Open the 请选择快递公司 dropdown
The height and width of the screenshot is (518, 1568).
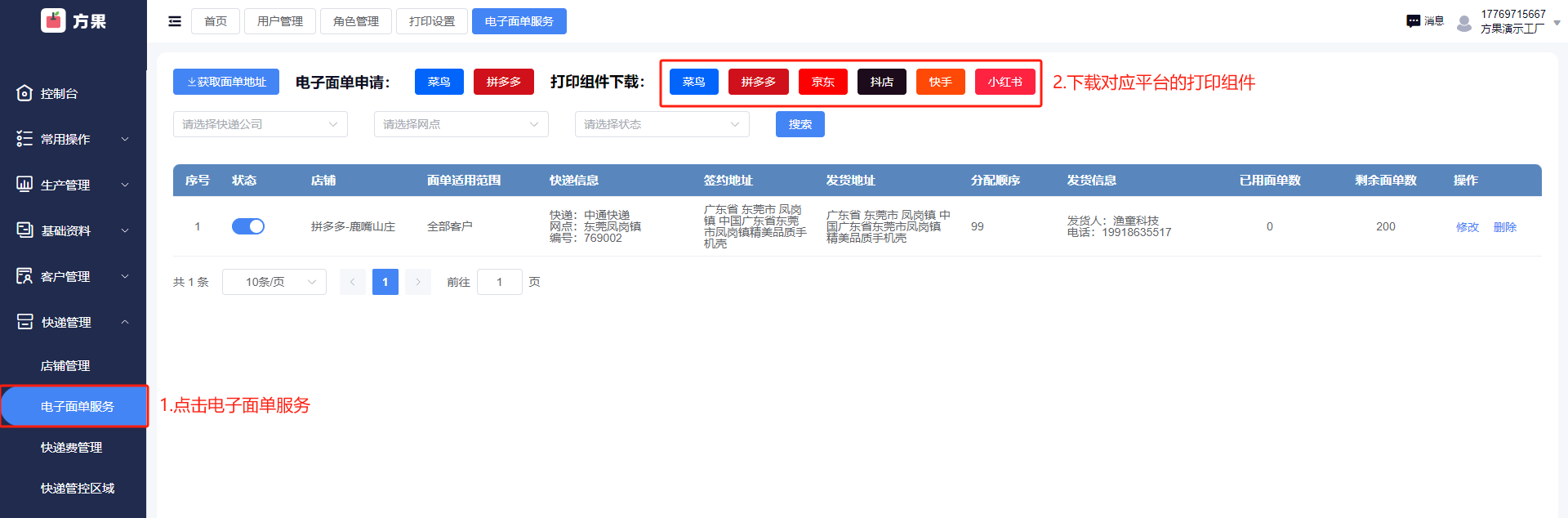click(x=261, y=124)
